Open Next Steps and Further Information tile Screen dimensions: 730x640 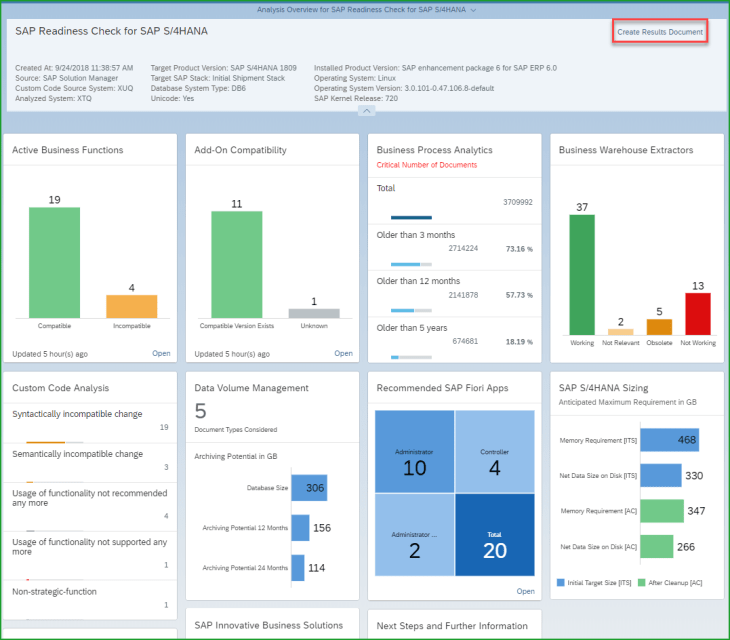click(x=454, y=625)
